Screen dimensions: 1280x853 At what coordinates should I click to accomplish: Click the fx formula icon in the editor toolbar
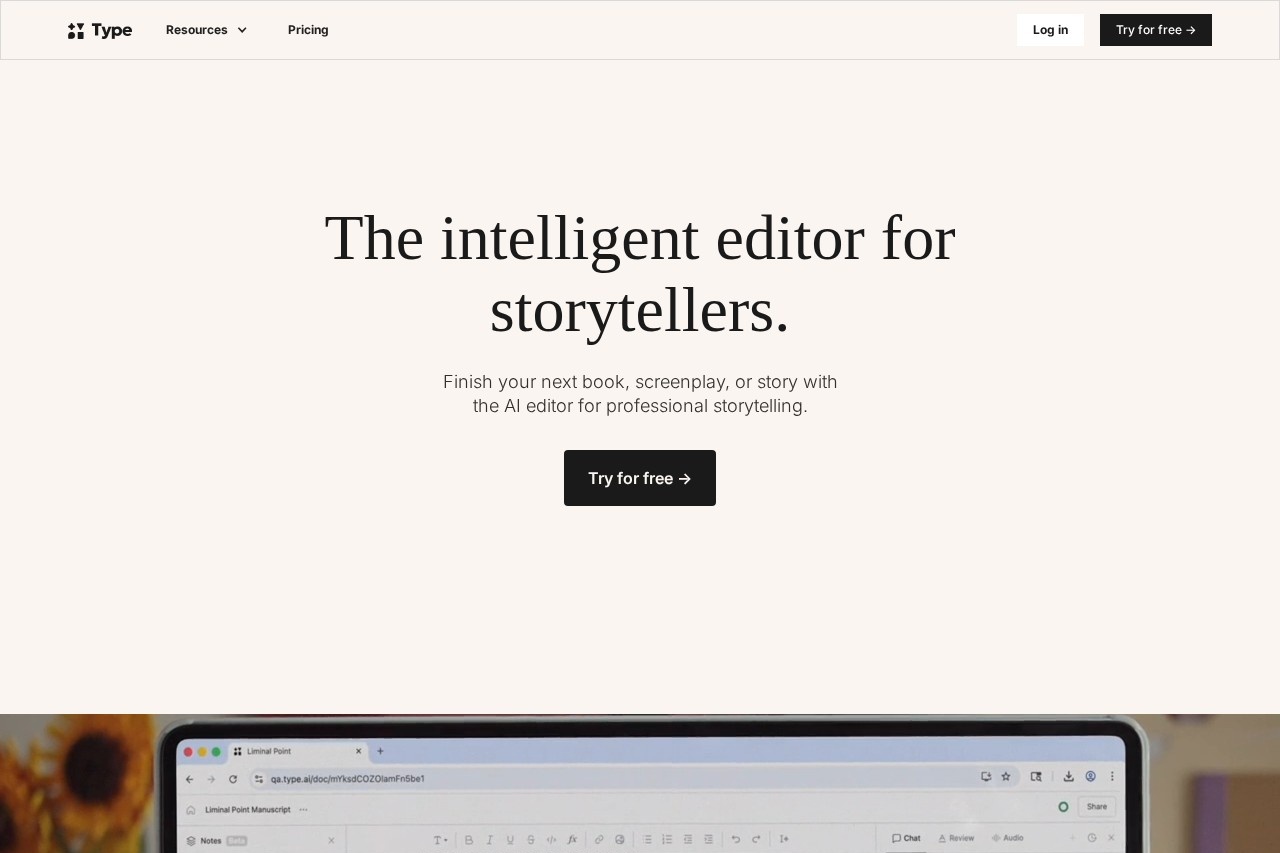coord(572,839)
